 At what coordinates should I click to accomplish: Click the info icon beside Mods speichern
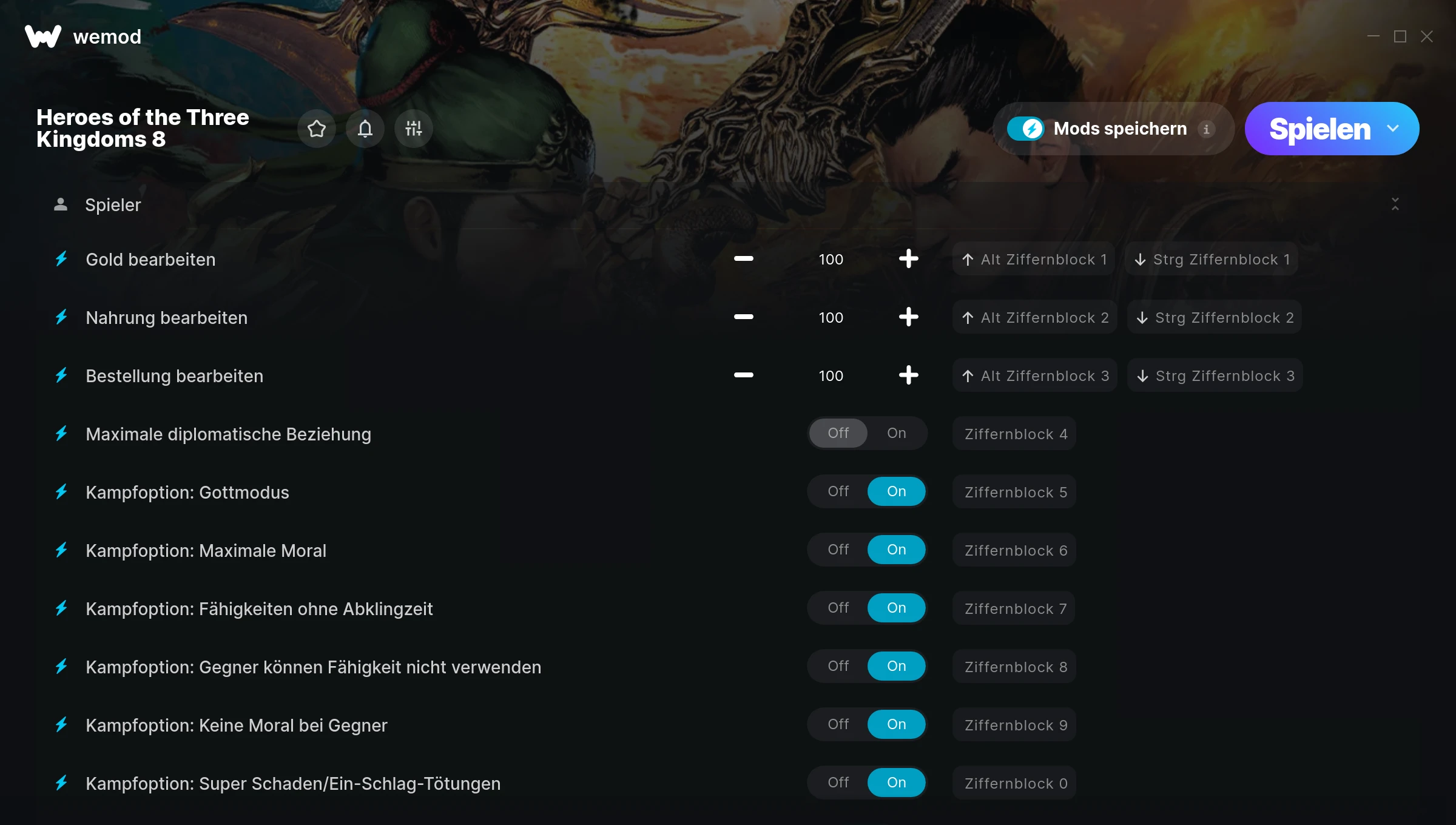1206,129
